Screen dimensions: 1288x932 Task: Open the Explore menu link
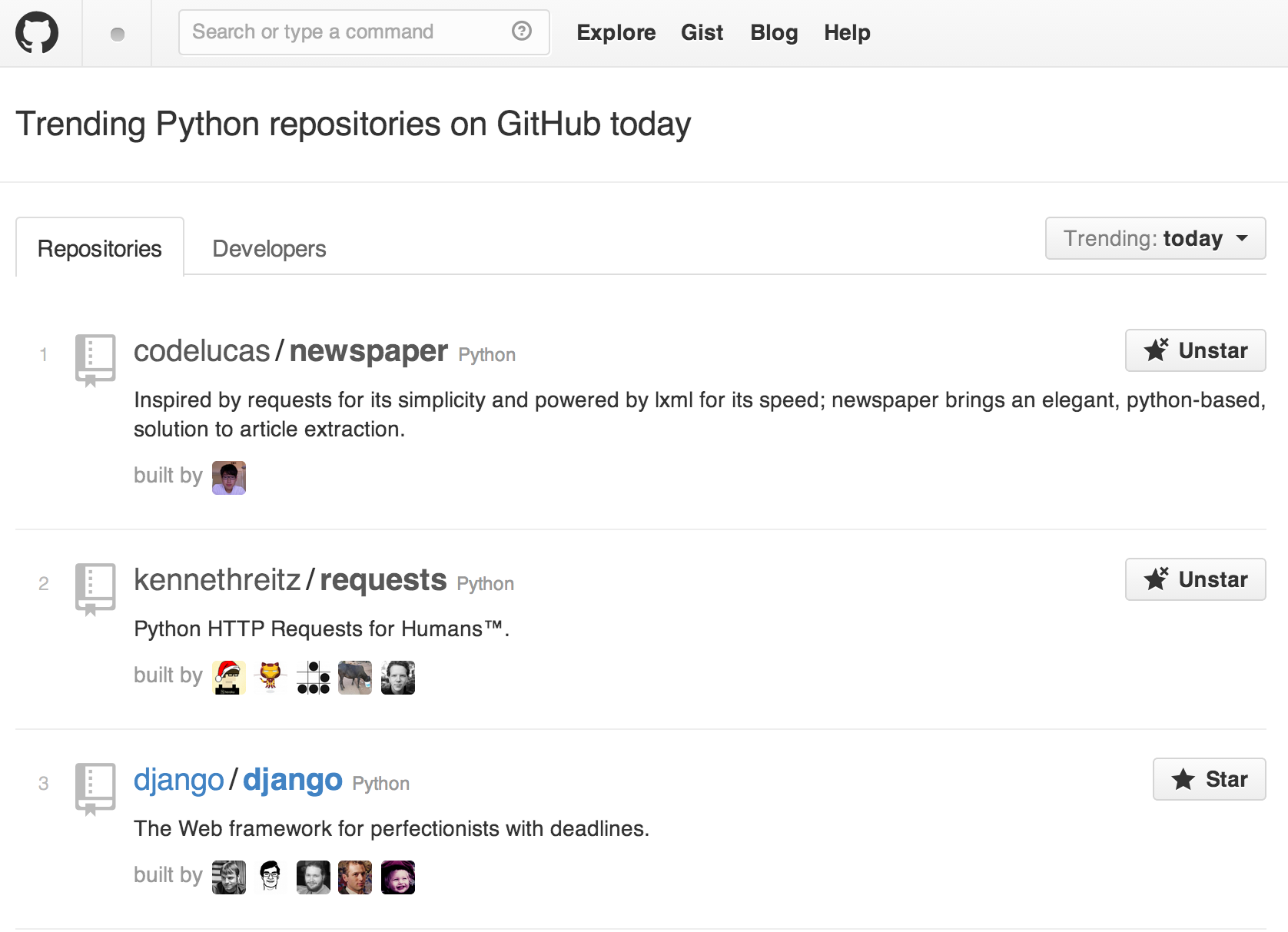click(616, 32)
